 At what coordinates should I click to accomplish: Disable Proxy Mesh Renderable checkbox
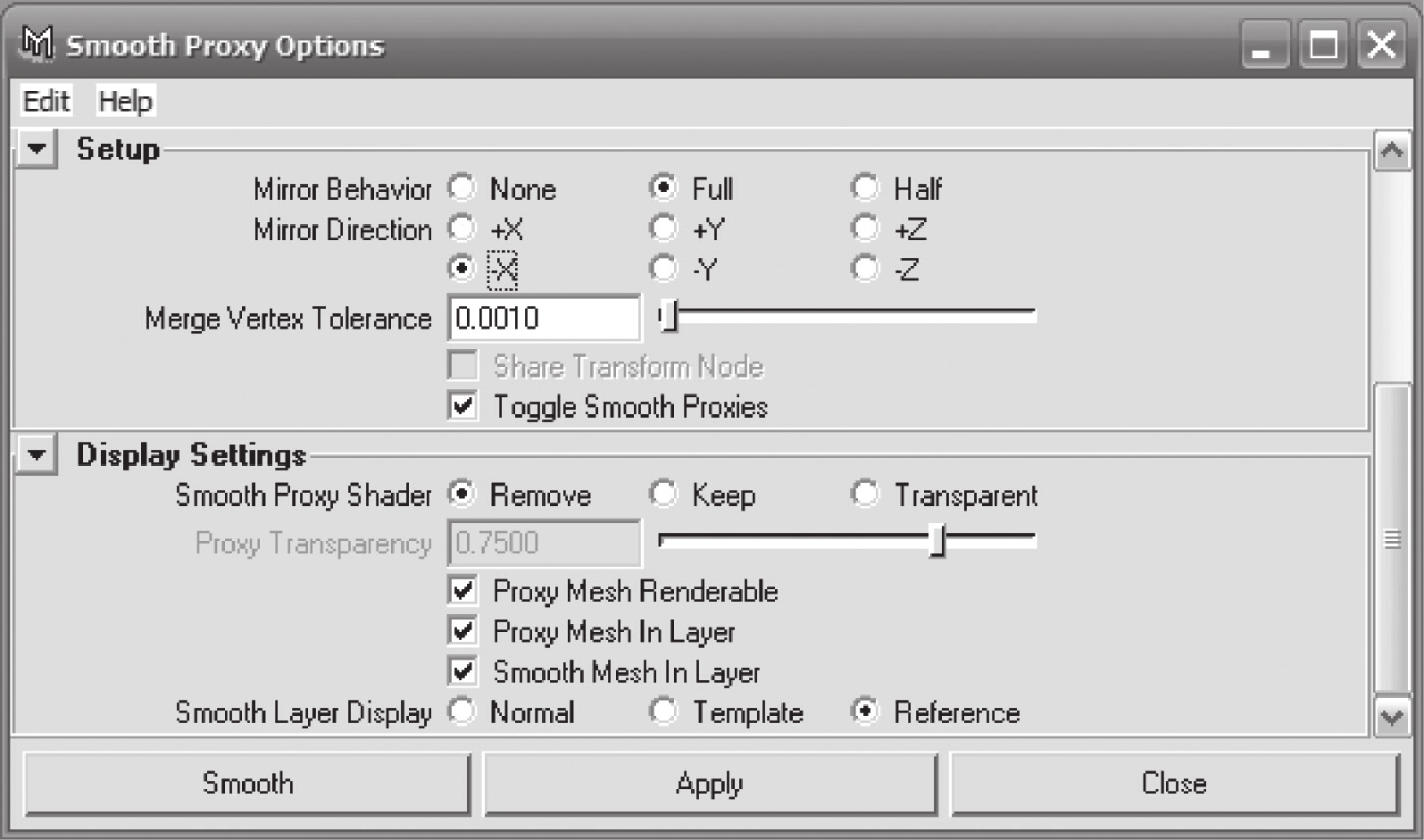[x=462, y=590]
